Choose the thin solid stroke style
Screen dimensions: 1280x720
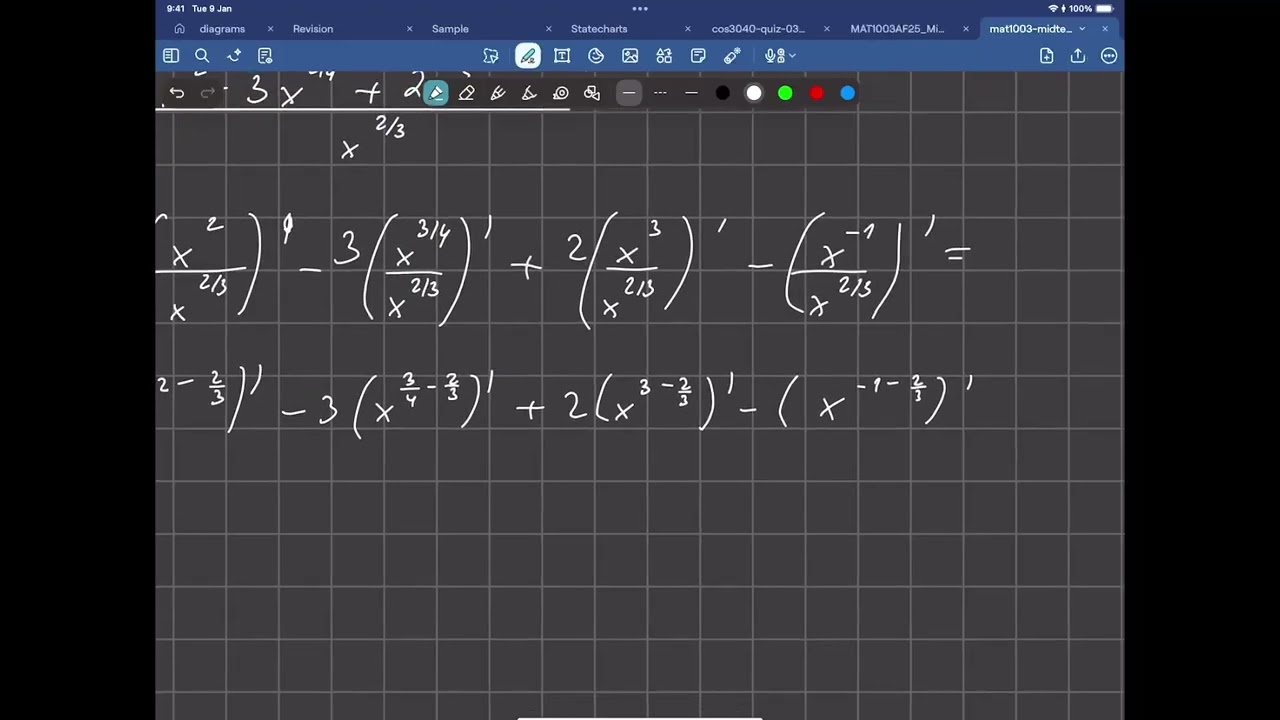click(x=691, y=93)
